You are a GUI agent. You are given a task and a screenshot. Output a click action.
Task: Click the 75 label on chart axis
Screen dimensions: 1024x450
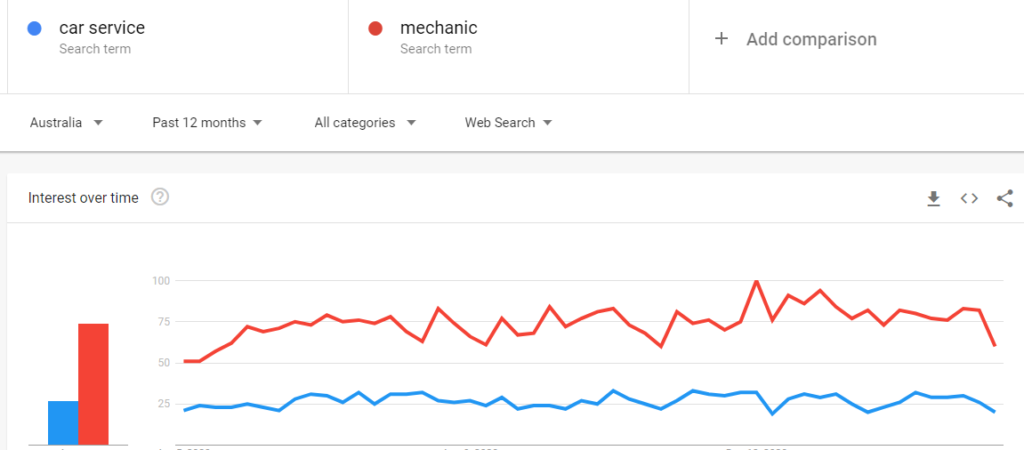tap(160, 322)
